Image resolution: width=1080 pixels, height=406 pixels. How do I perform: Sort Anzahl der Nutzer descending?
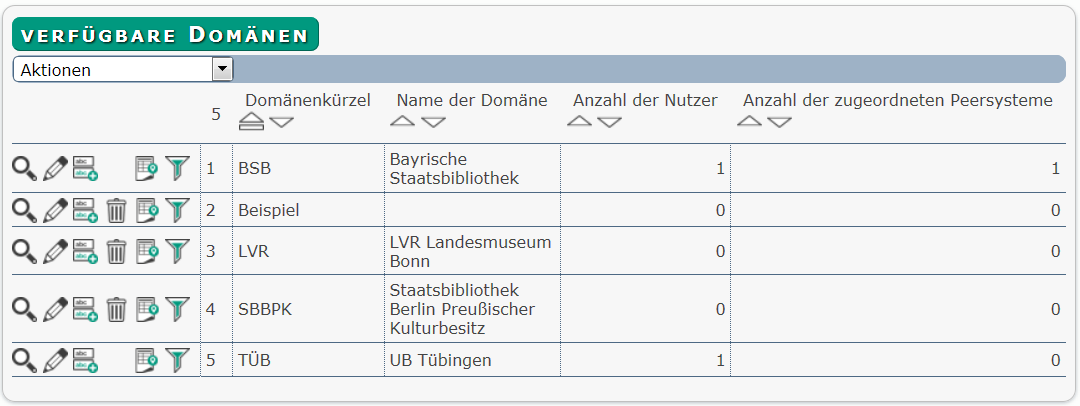(x=610, y=122)
